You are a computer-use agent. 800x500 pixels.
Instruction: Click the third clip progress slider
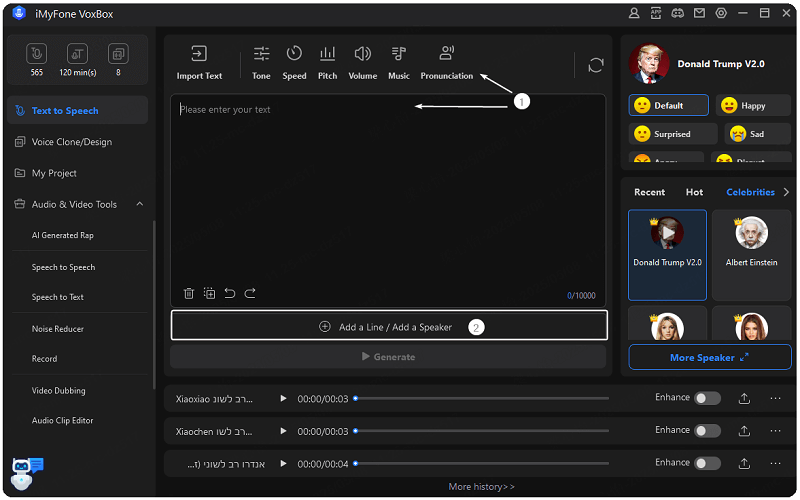tap(481, 464)
